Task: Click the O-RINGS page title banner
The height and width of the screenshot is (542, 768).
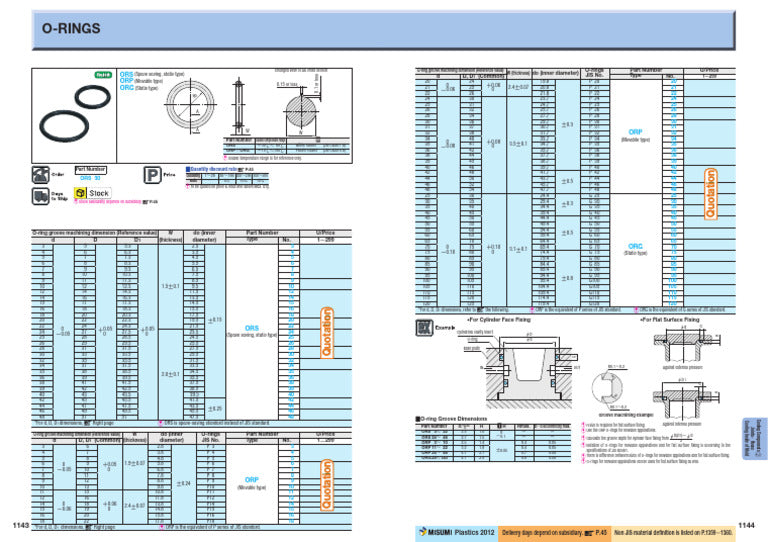Action: coord(384,29)
